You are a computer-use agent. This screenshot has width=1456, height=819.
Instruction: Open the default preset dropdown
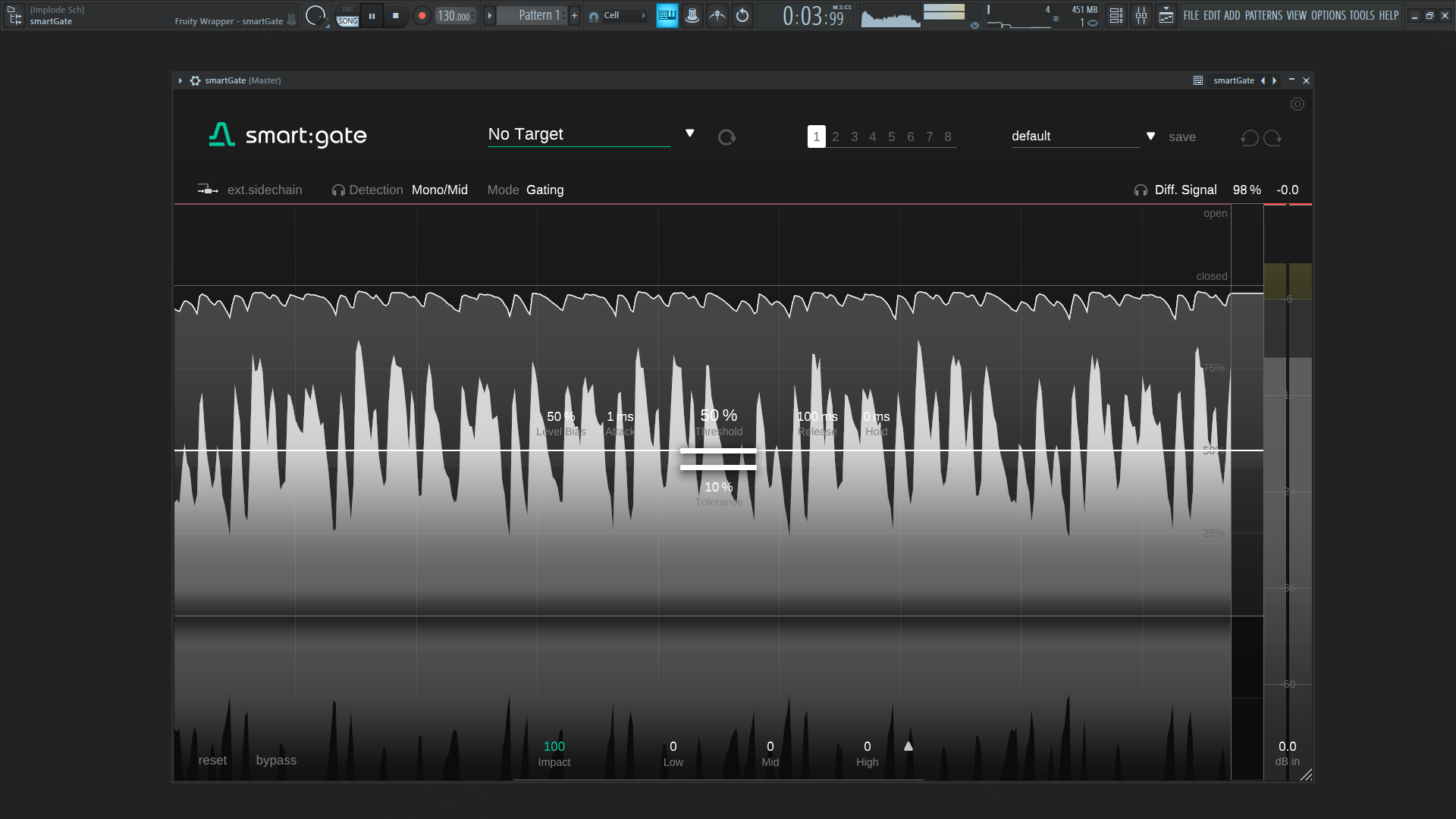pyautogui.click(x=1075, y=136)
